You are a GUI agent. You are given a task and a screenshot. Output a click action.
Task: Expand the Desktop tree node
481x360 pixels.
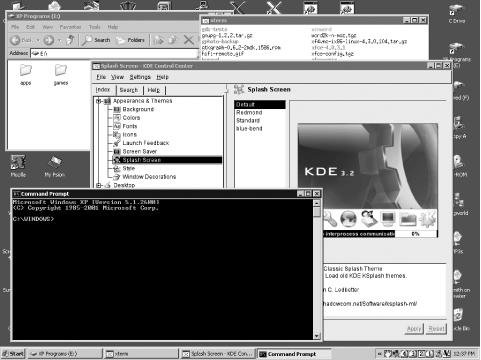[x=98, y=185]
